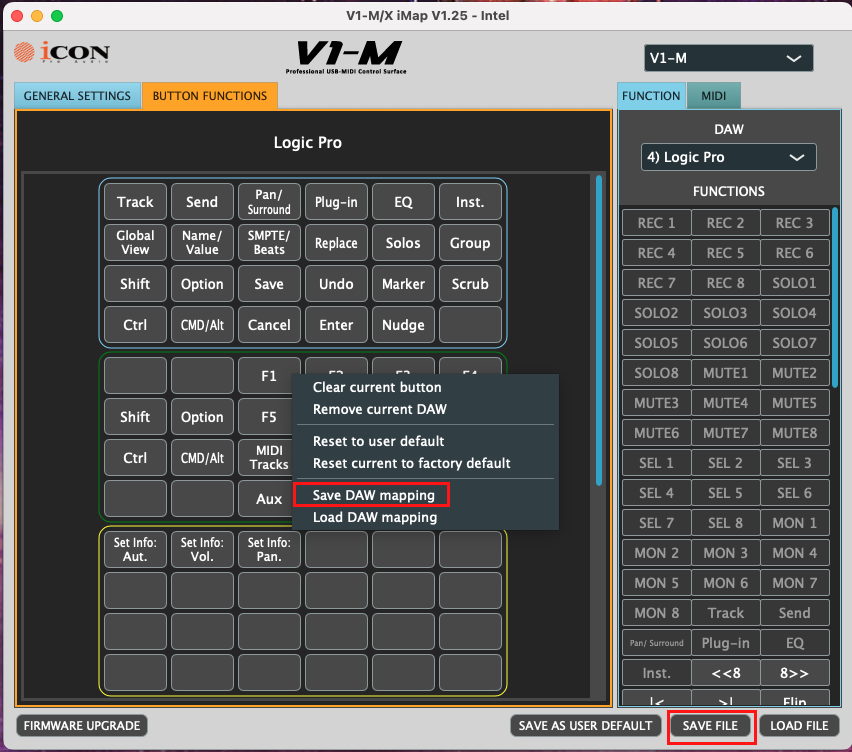Click the Firmware Upgrade button
852x752 pixels.
(x=82, y=725)
